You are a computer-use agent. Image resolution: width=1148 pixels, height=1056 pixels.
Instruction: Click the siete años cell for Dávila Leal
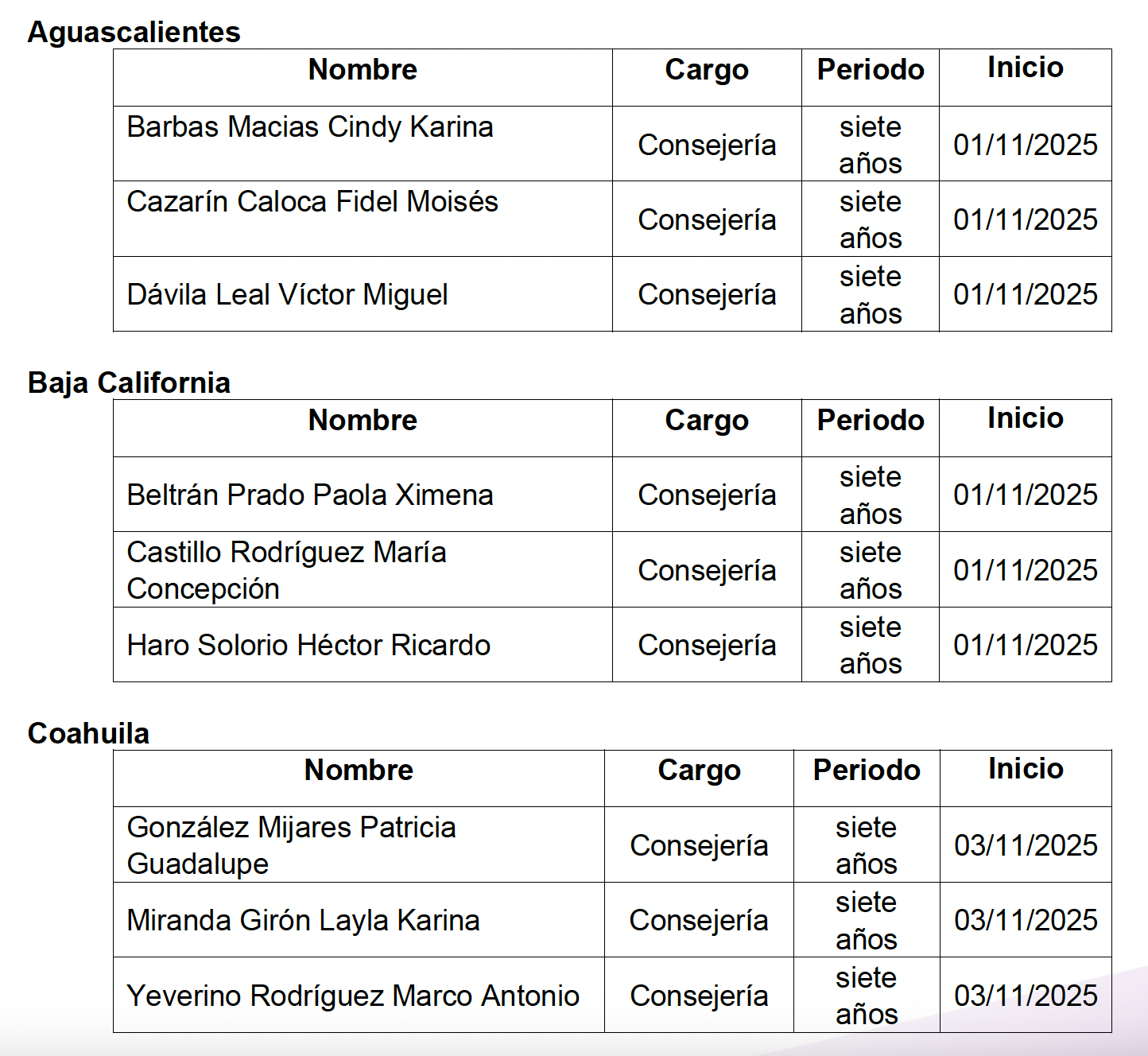tap(871, 294)
